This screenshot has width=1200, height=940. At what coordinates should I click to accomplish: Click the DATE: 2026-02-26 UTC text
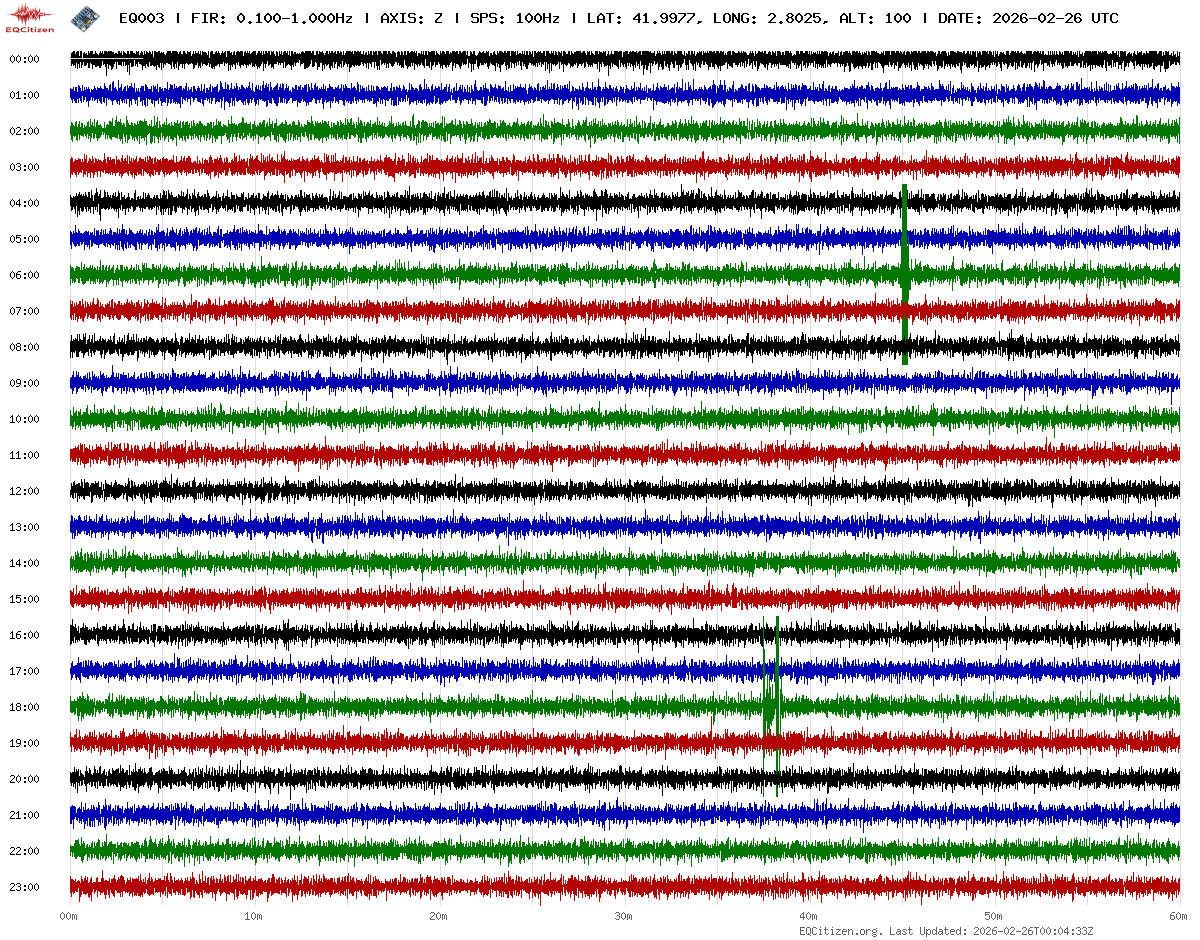(1028, 18)
